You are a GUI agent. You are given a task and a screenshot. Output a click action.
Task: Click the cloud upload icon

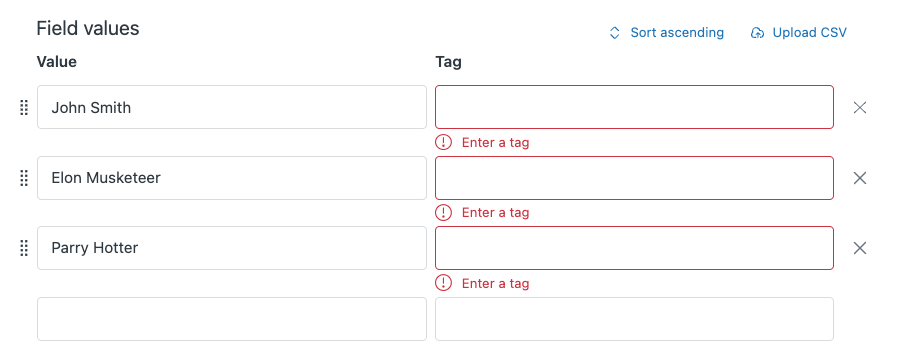pyautogui.click(x=757, y=33)
